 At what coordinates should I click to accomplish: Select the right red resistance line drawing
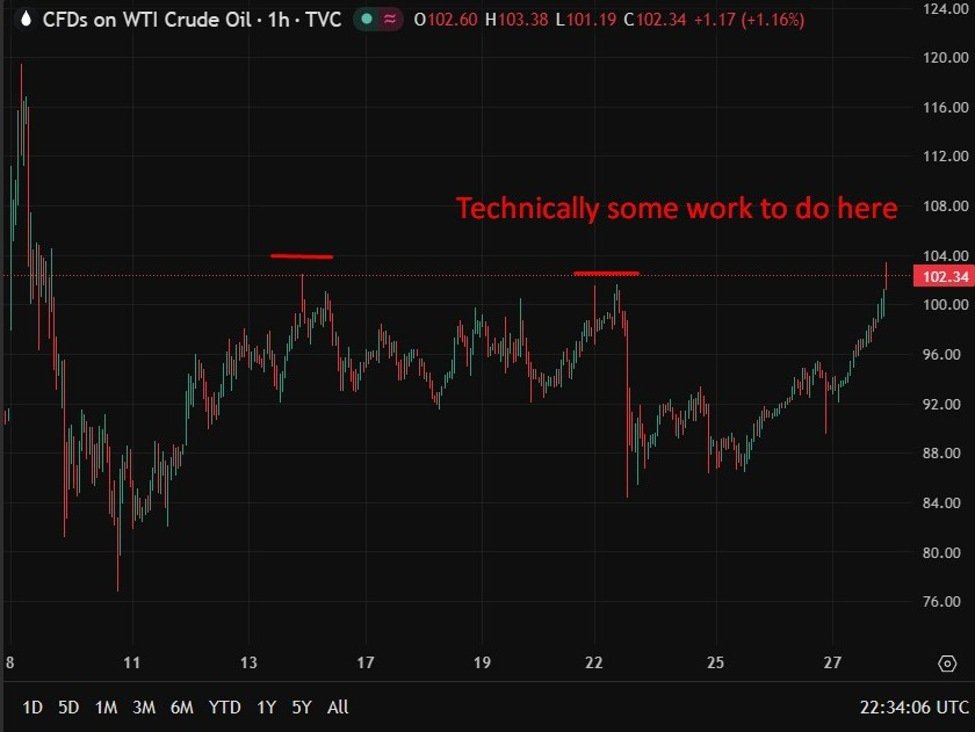[605, 273]
